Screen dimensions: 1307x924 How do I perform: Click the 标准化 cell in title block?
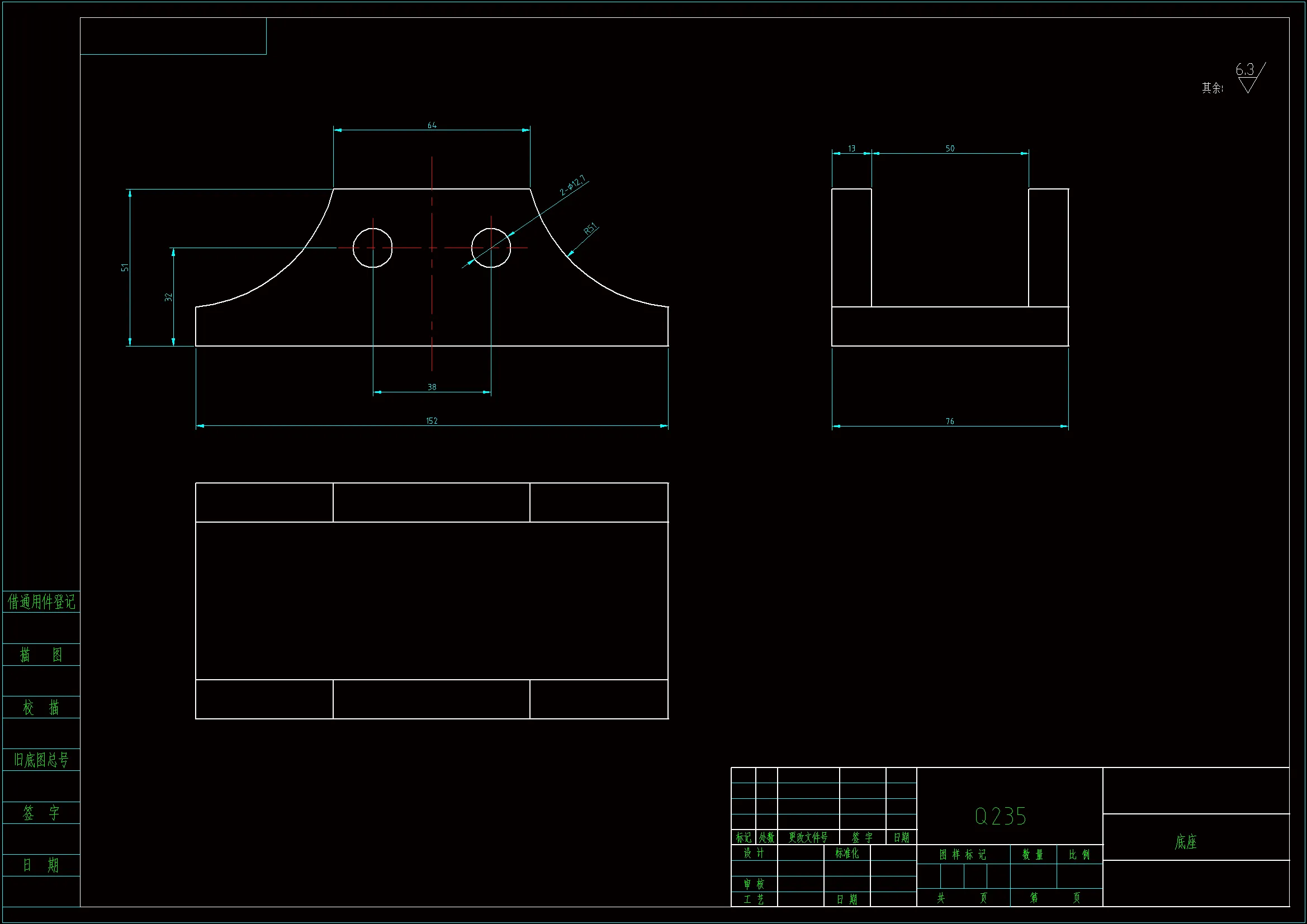coord(847,853)
